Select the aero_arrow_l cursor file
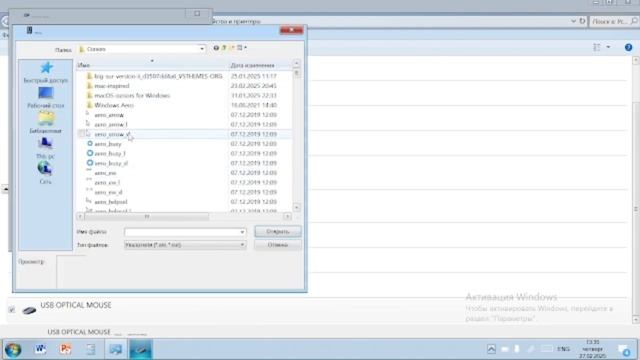 tap(111, 124)
